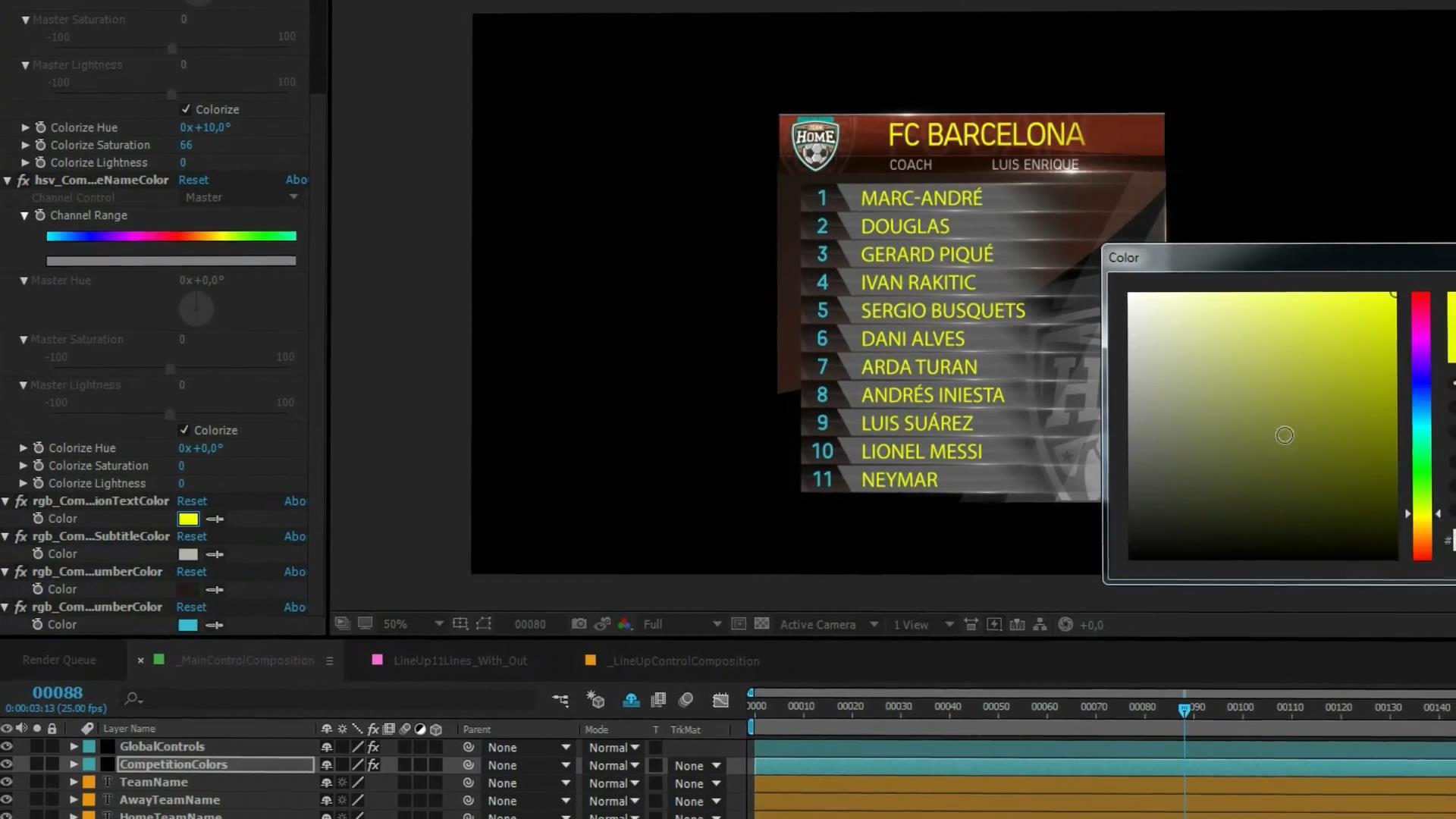Click the cyan color swatch in last umberColor effect
The height and width of the screenshot is (819, 1456).
pos(187,625)
